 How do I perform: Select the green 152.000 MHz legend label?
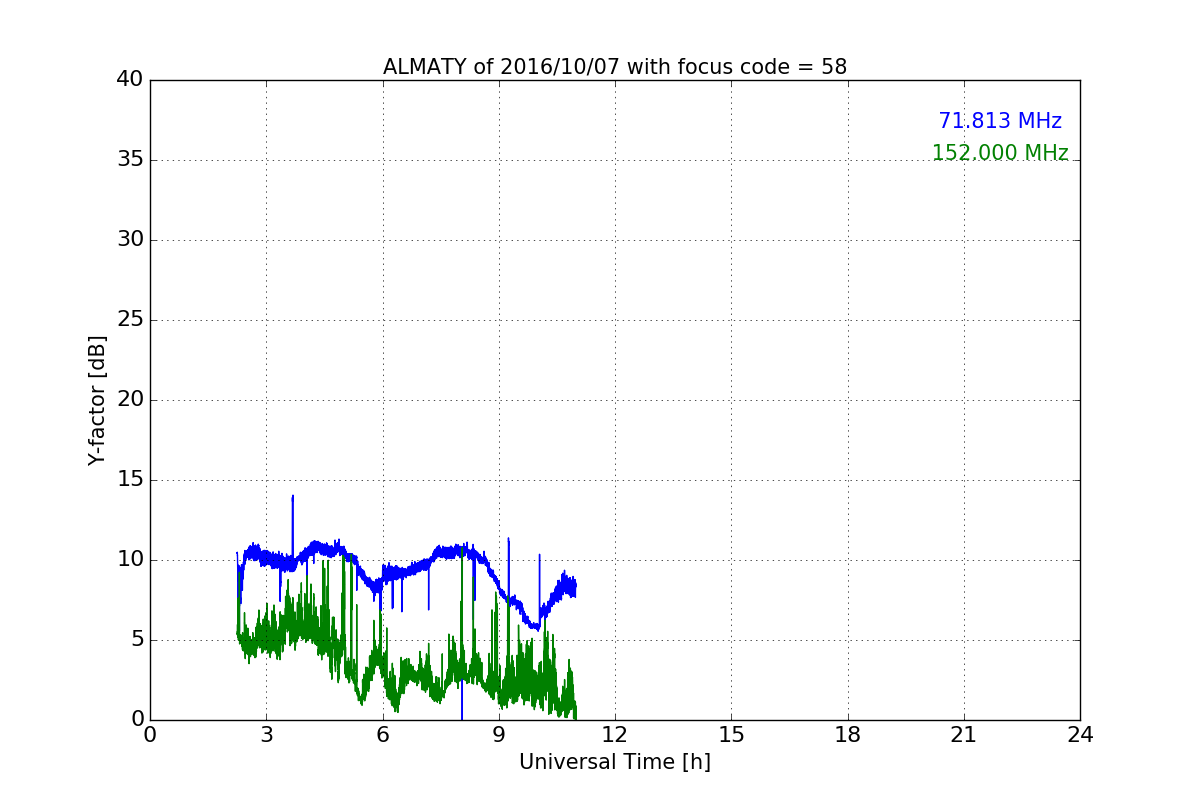[1000, 153]
